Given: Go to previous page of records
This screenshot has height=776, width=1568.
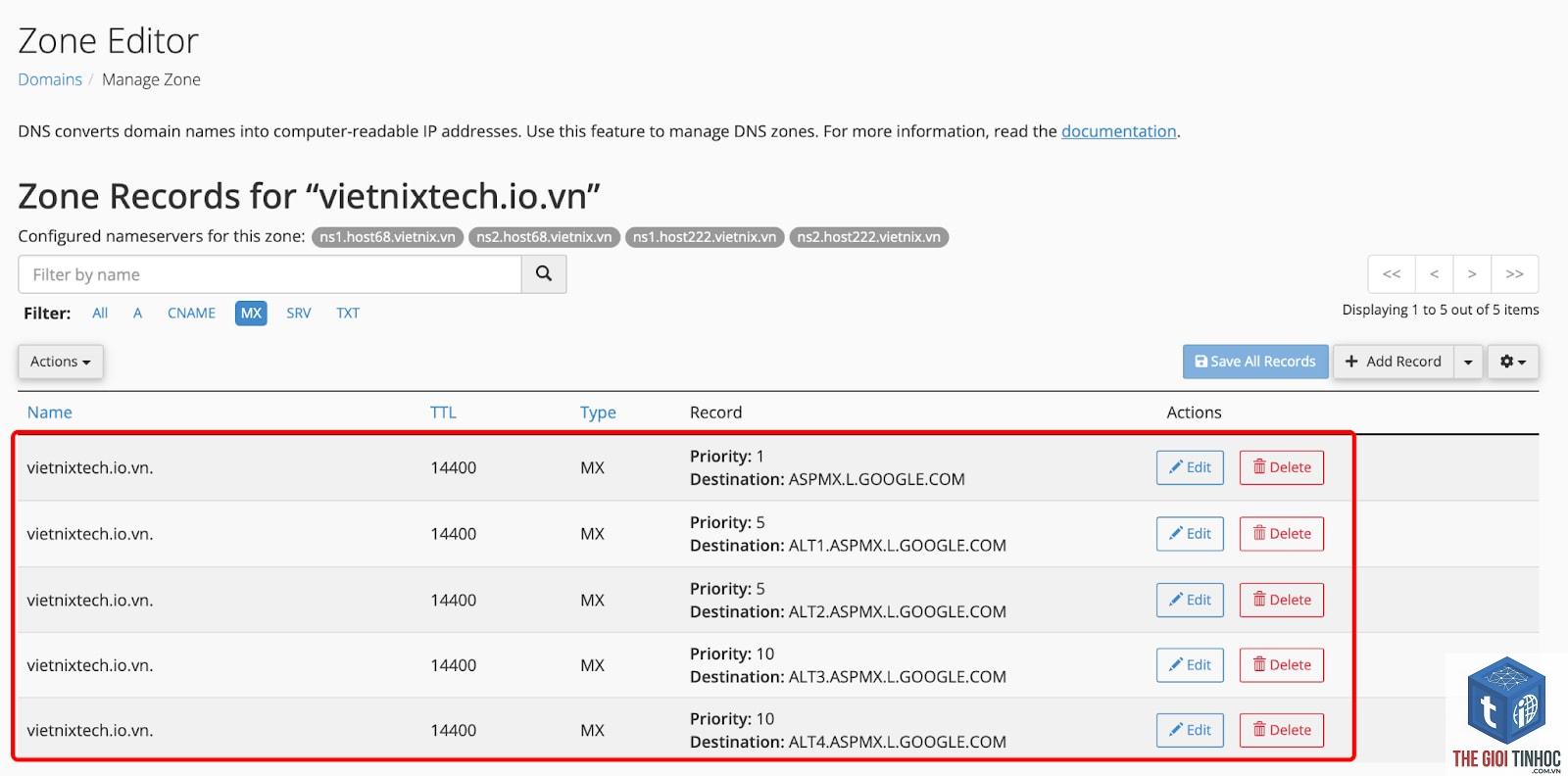Looking at the screenshot, I should tap(1435, 274).
